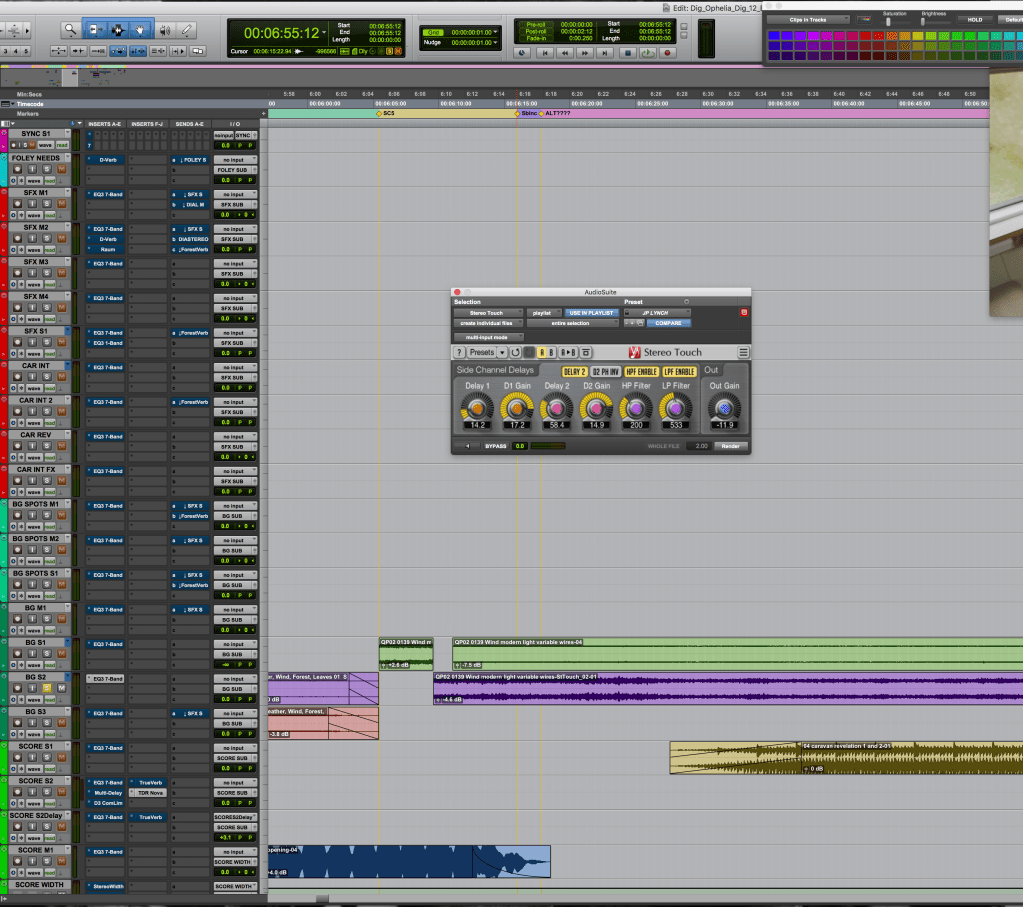Open the Stereo Touch hamburger menu
This screenshot has height=907, width=1023.
tap(743, 353)
